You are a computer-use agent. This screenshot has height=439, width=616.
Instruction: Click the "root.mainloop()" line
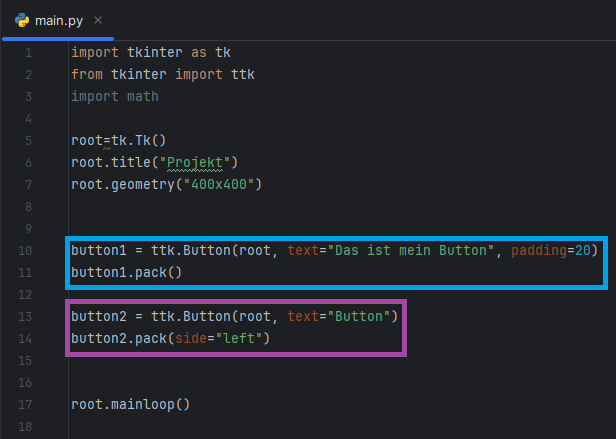pyautogui.click(x=130, y=404)
